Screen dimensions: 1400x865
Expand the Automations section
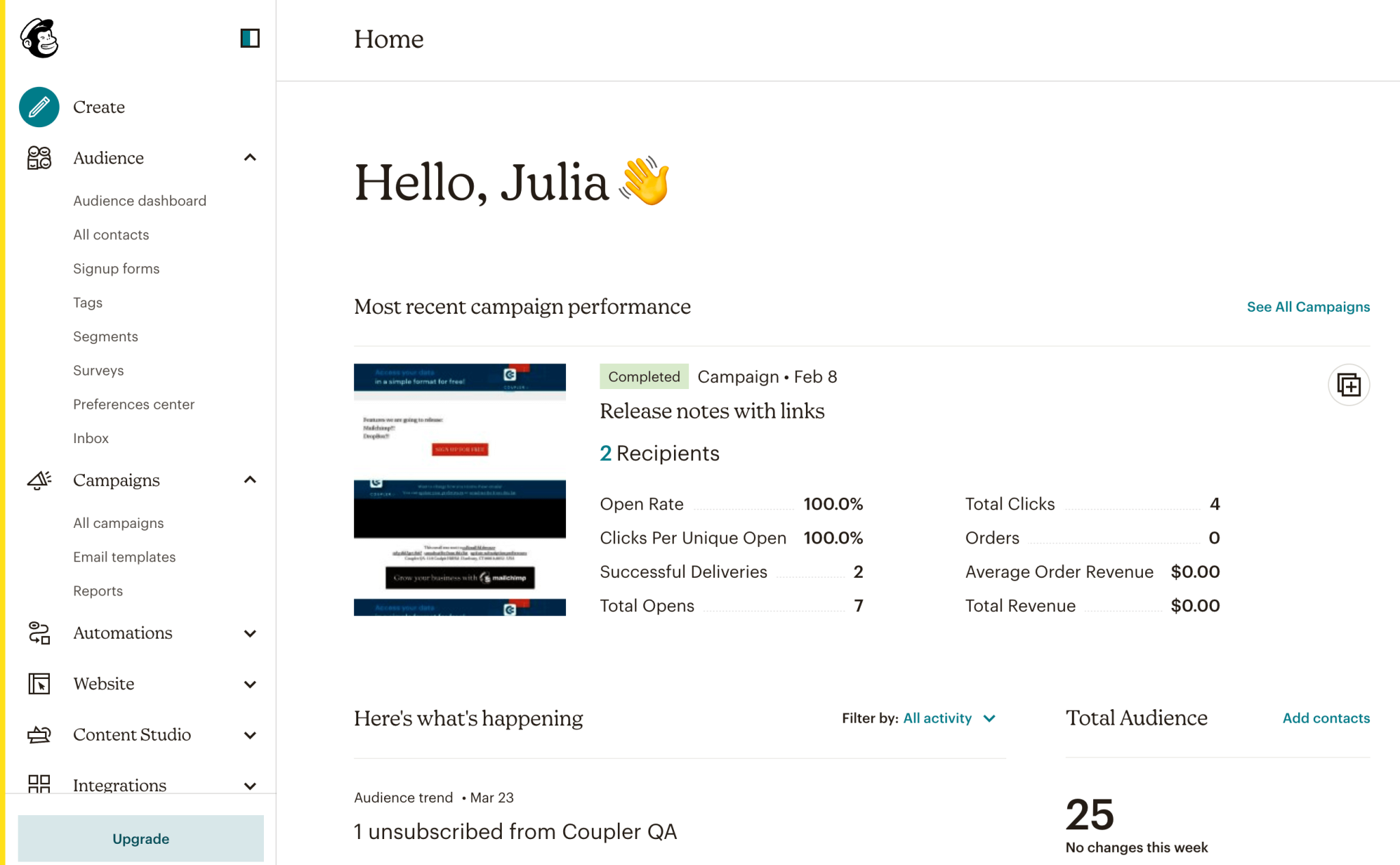click(250, 633)
